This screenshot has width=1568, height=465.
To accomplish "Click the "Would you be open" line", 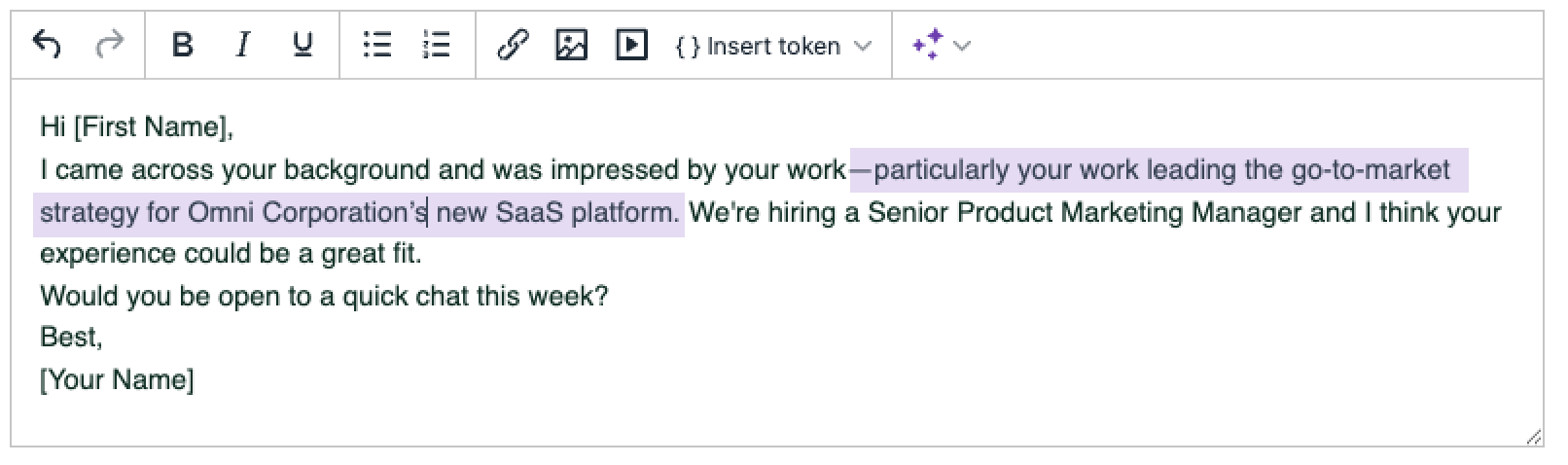I will (324, 296).
